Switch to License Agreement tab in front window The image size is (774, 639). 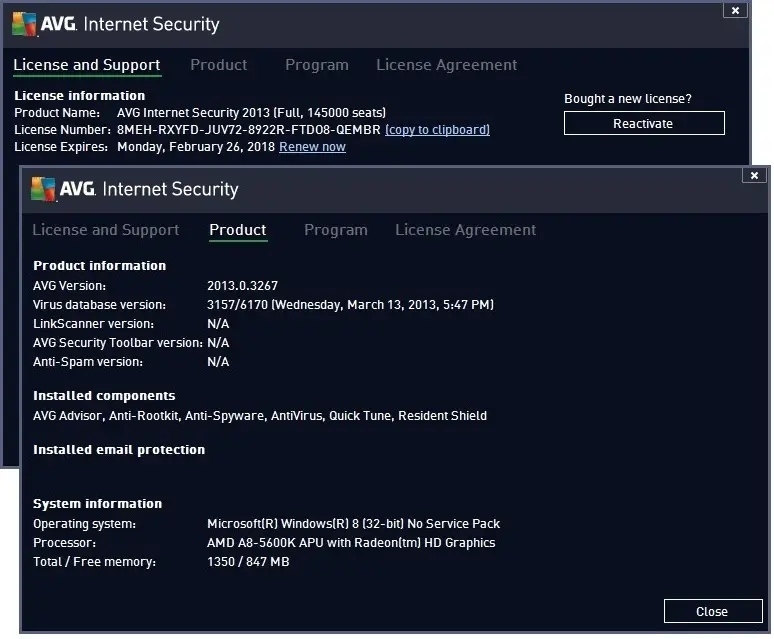click(x=465, y=230)
